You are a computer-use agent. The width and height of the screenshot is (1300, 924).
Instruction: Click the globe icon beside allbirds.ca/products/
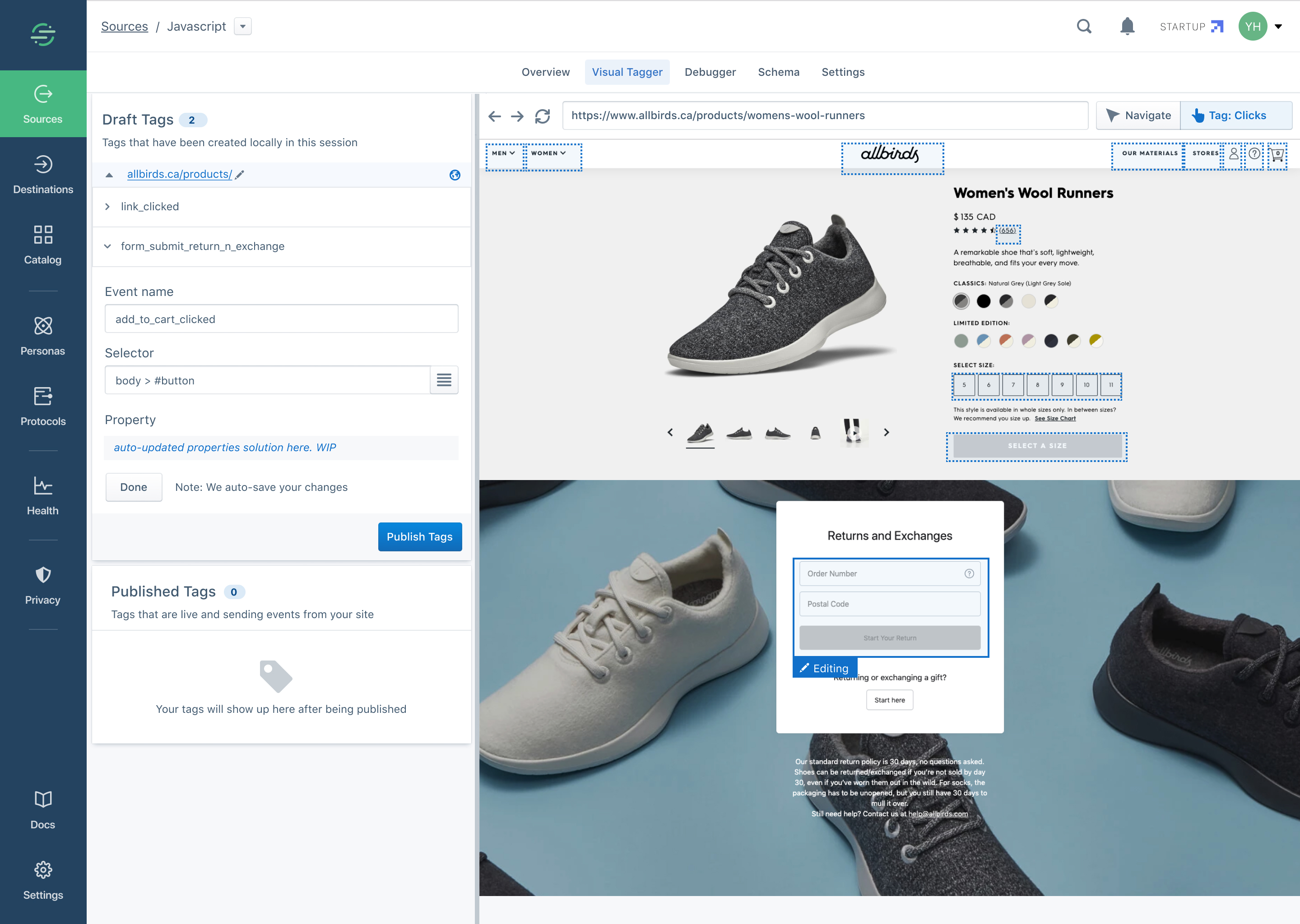pos(455,175)
